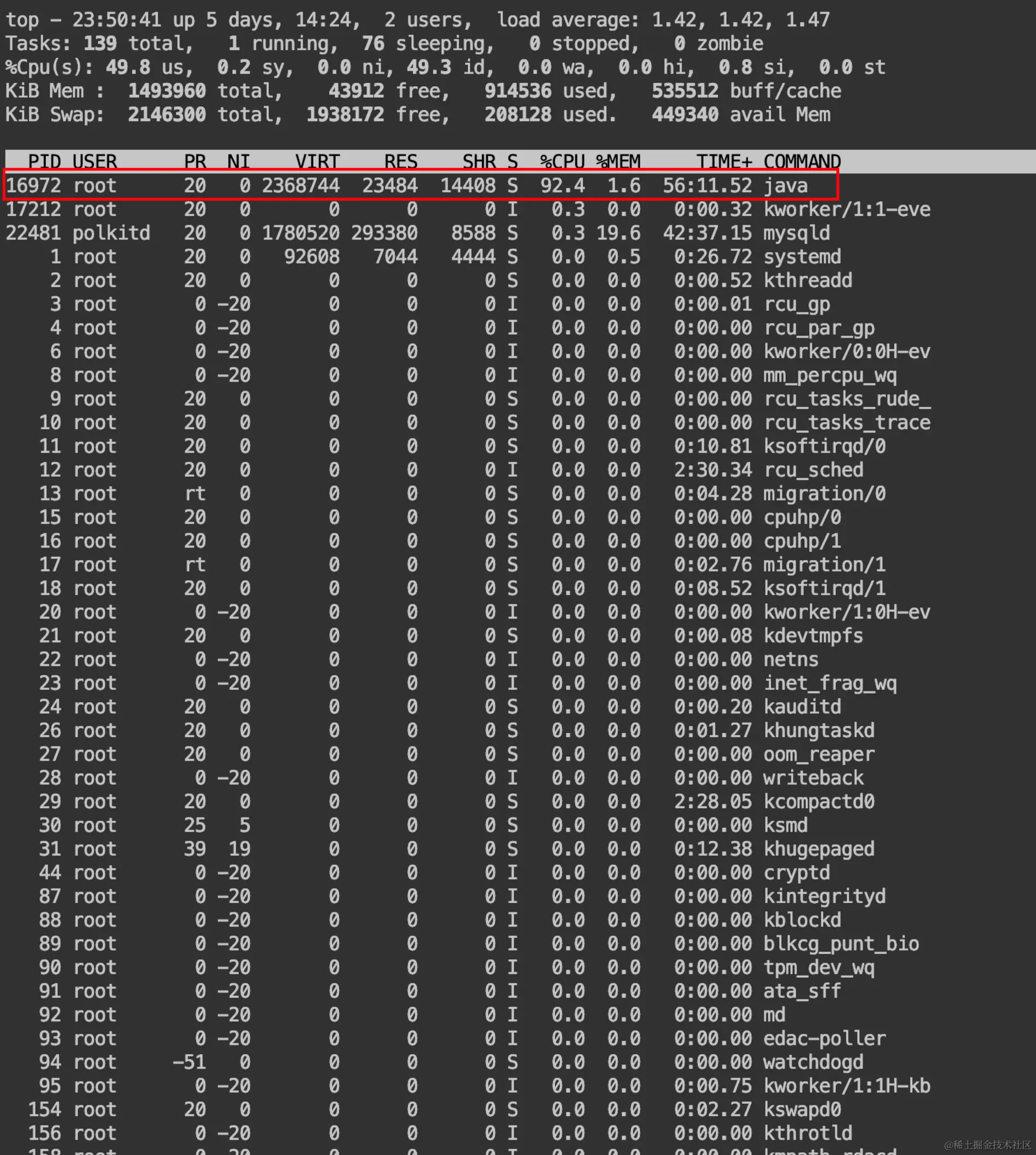Click the load average values in header
Image resolution: width=1036 pixels, height=1155 pixels.
(x=740, y=20)
